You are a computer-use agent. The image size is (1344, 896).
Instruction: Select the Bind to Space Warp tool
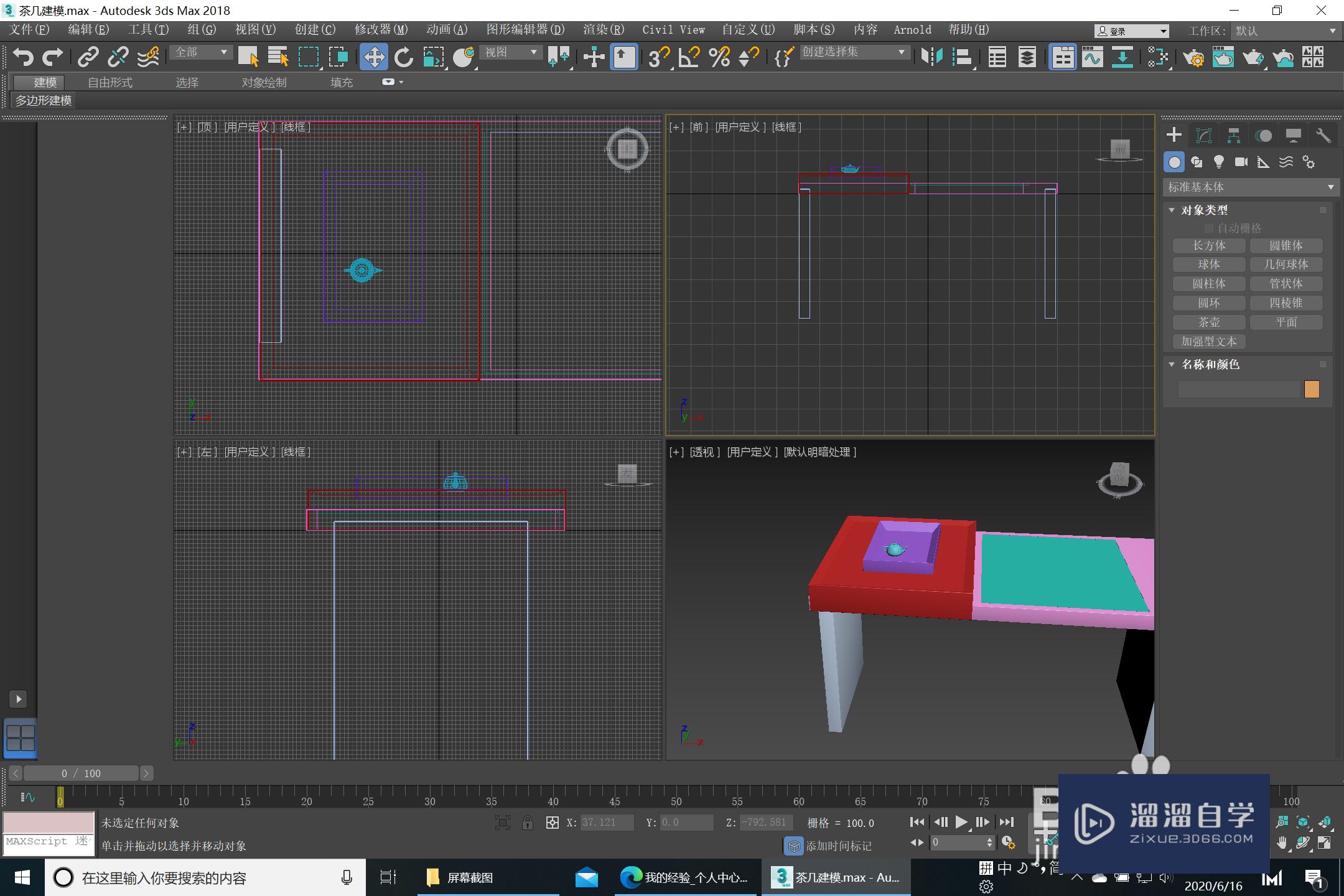(148, 57)
